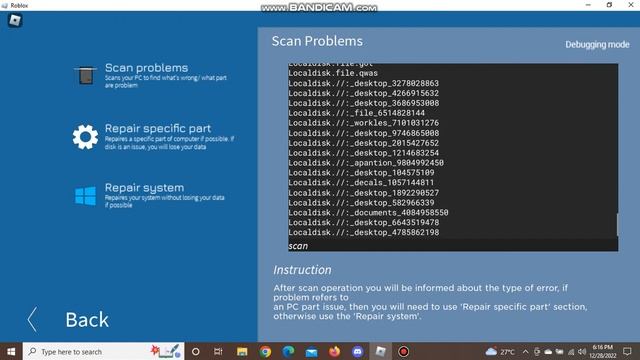Open the Roblox menu icon at top-left

(15, 20)
